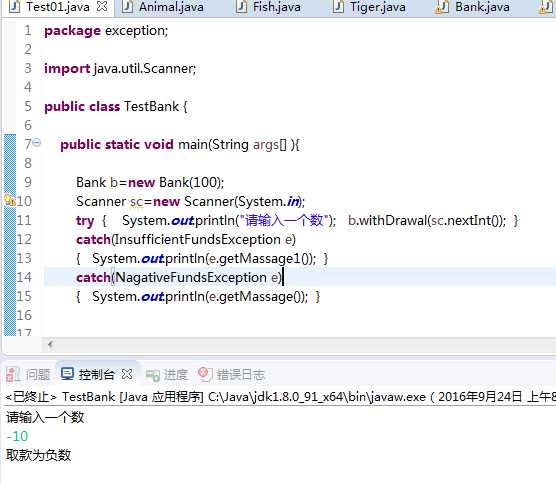Click the 控制台 console monitor icon
The width and height of the screenshot is (556, 484).
[67, 374]
